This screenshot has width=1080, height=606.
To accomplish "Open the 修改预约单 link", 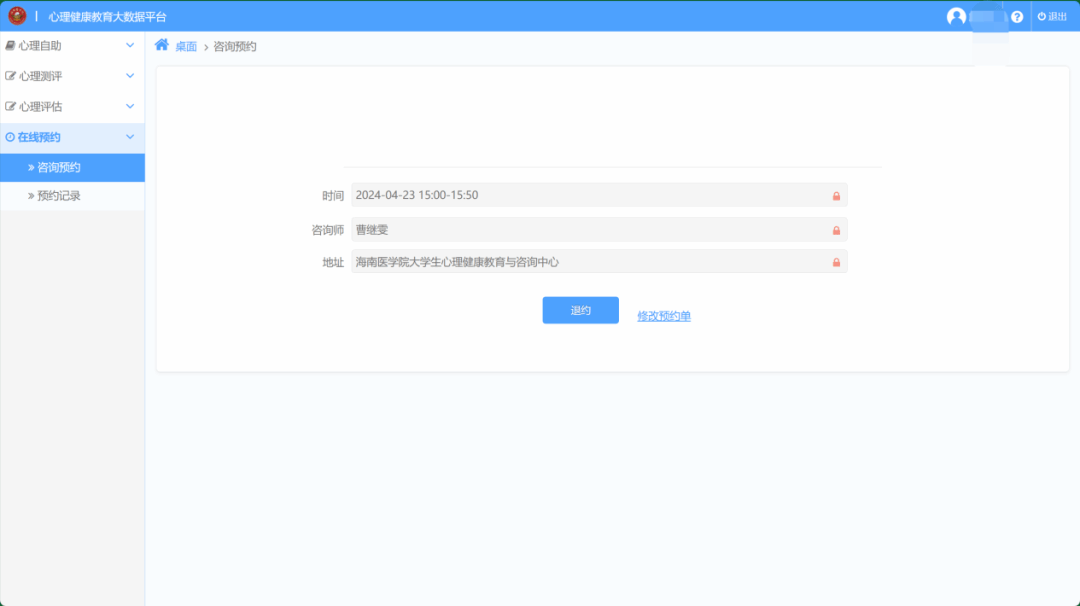I will pos(664,316).
